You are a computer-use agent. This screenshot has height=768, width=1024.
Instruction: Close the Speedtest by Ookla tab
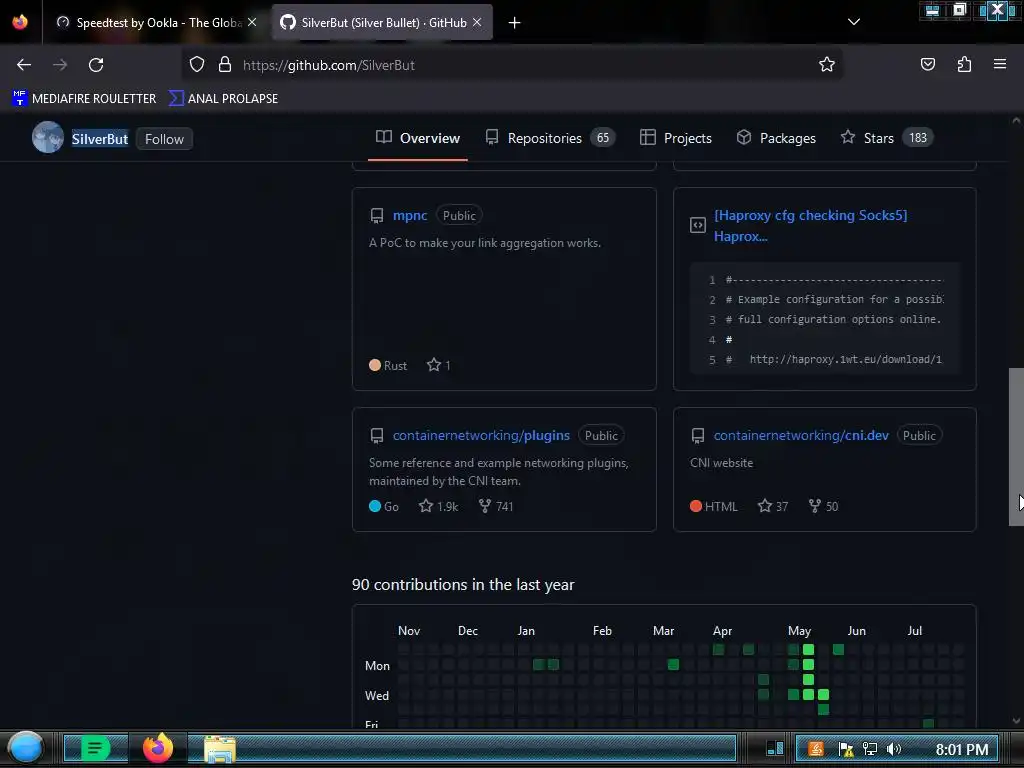(252, 22)
